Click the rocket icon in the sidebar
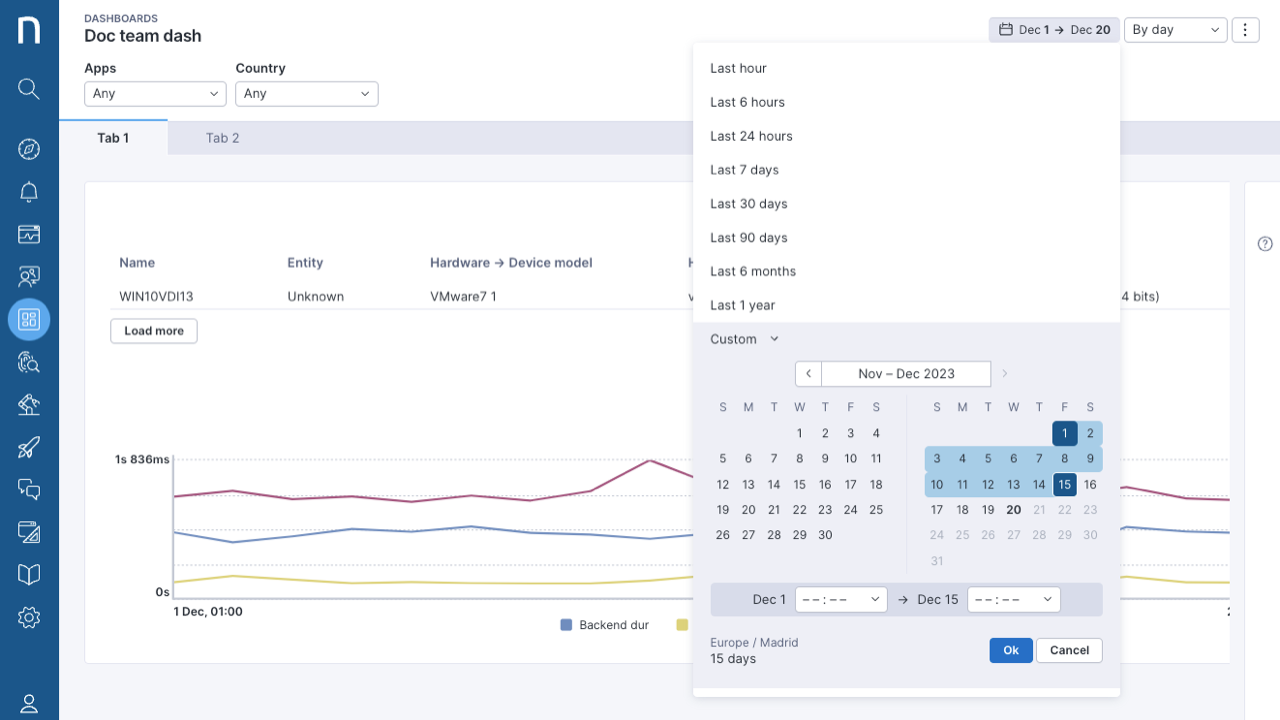The image size is (1280, 720). pyautogui.click(x=29, y=447)
